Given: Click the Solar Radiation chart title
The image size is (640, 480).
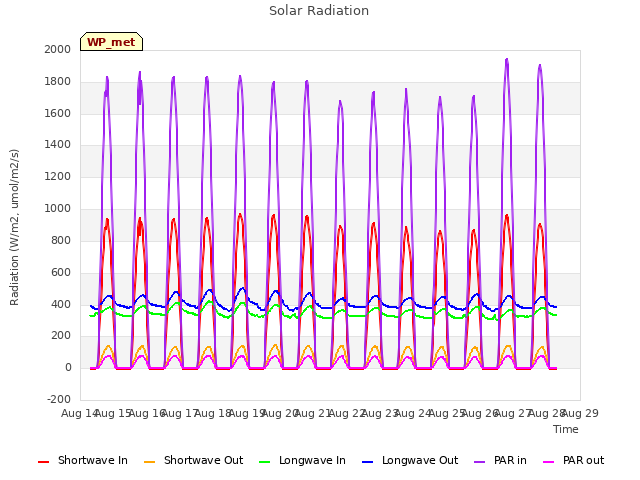Looking at the screenshot, I should (x=319, y=11).
